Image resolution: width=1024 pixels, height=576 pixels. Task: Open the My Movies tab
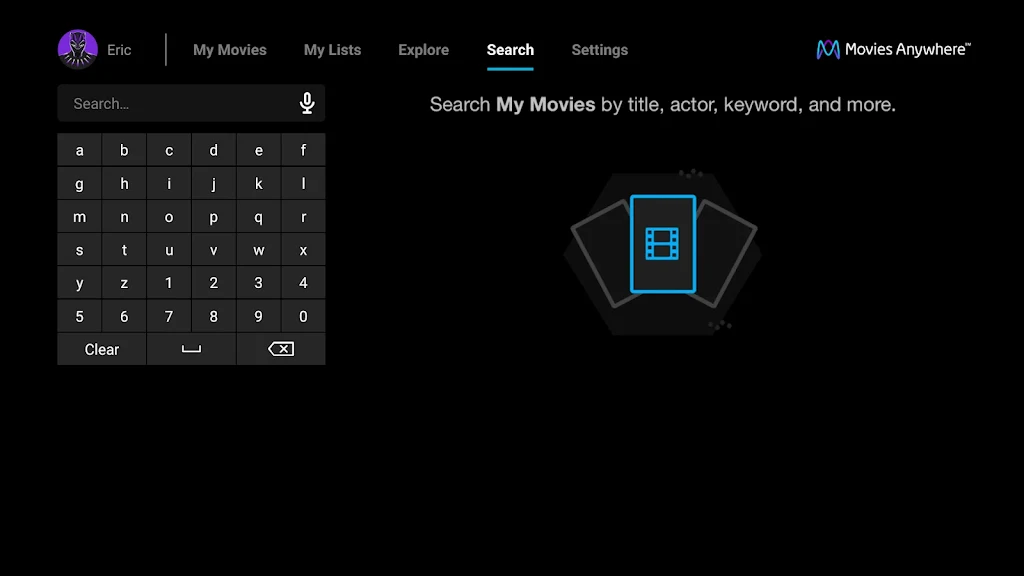230,50
